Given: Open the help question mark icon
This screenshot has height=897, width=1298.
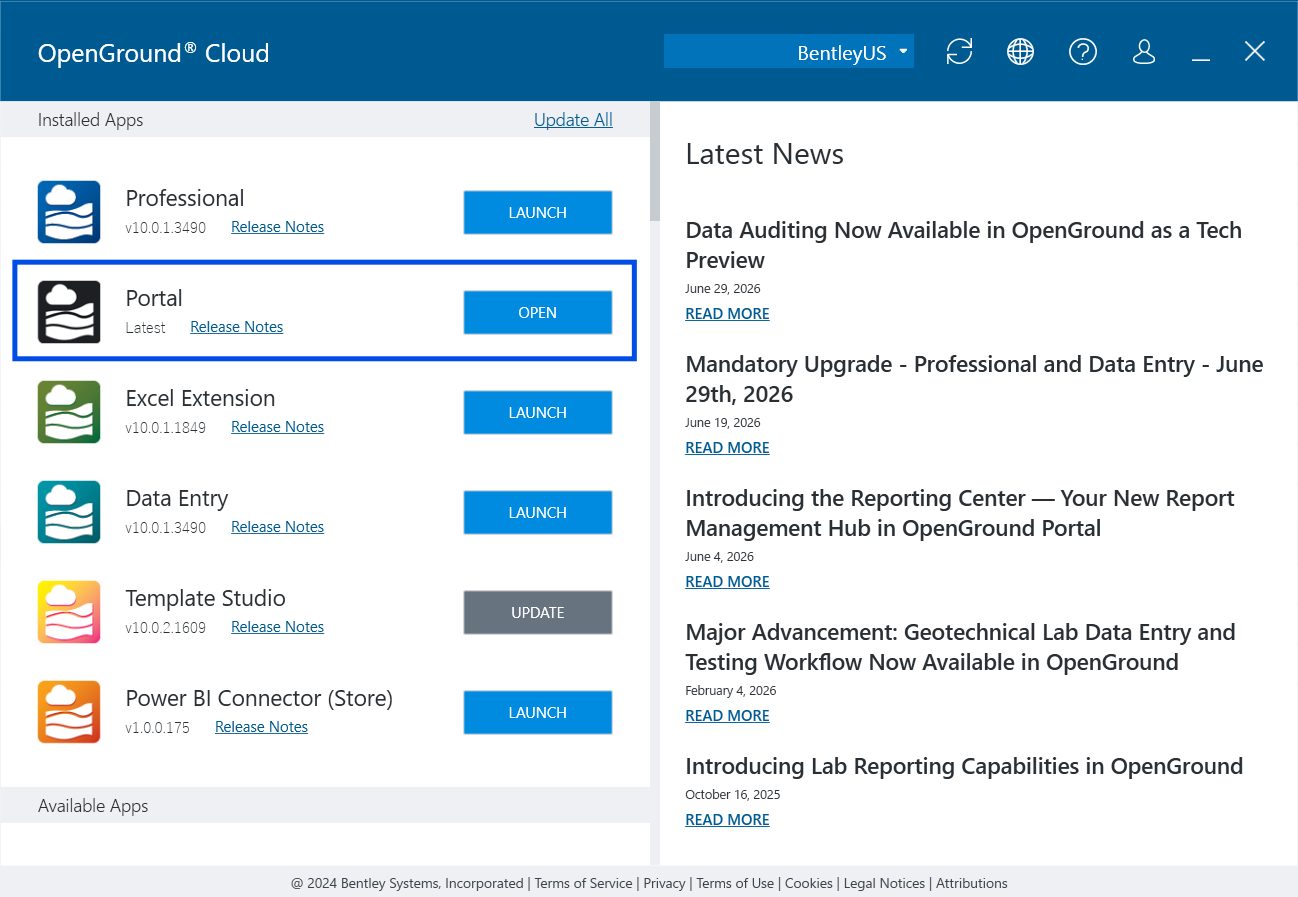Looking at the screenshot, I should (1083, 52).
